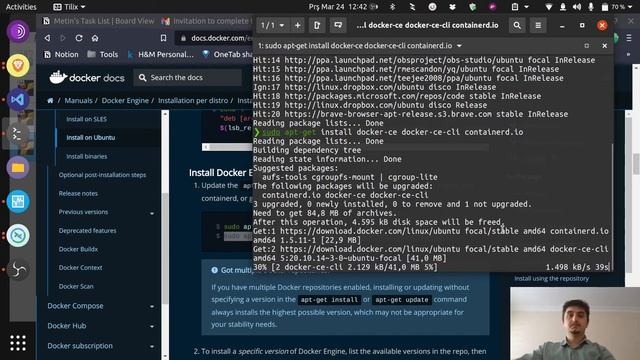Viewport: 640px width, 360px height.
Task: Bookmark the current page in browser
Action: (163, 38)
